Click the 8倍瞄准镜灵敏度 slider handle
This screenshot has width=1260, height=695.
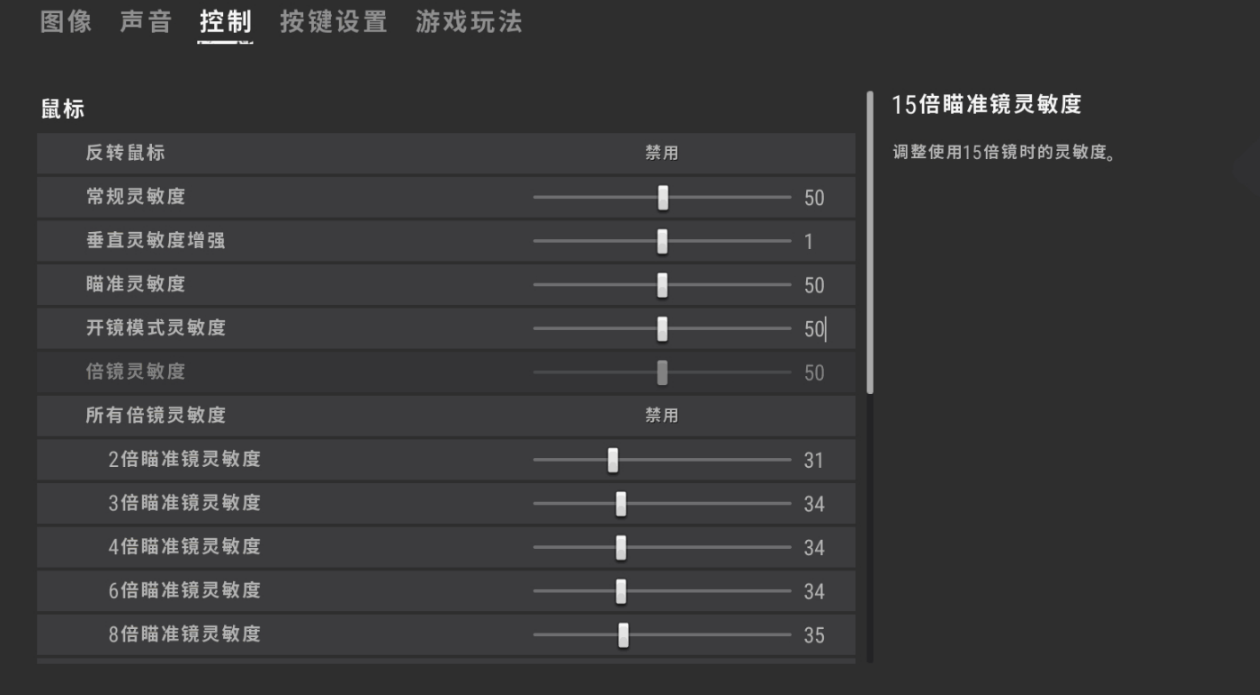623,634
